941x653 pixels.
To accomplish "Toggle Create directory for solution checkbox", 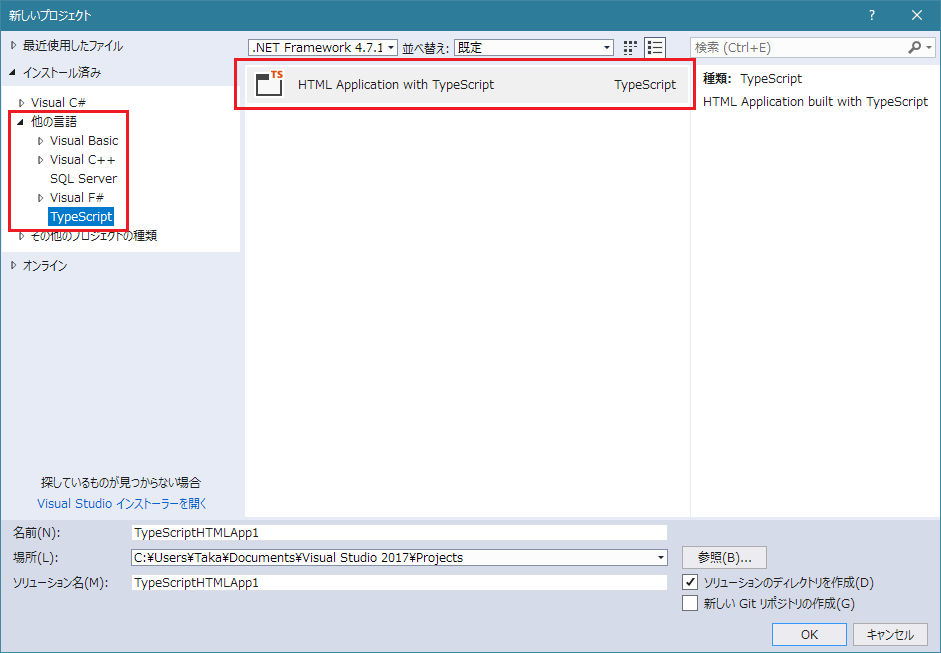I will coord(690,582).
